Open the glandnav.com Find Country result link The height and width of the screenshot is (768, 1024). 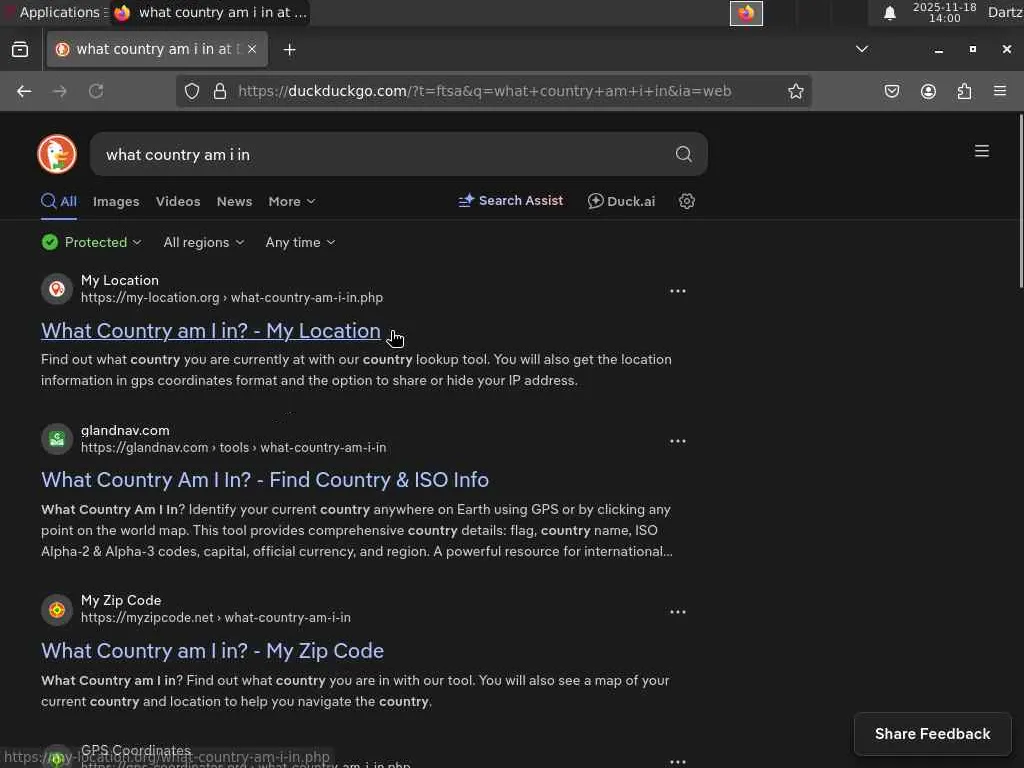coord(265,480)
